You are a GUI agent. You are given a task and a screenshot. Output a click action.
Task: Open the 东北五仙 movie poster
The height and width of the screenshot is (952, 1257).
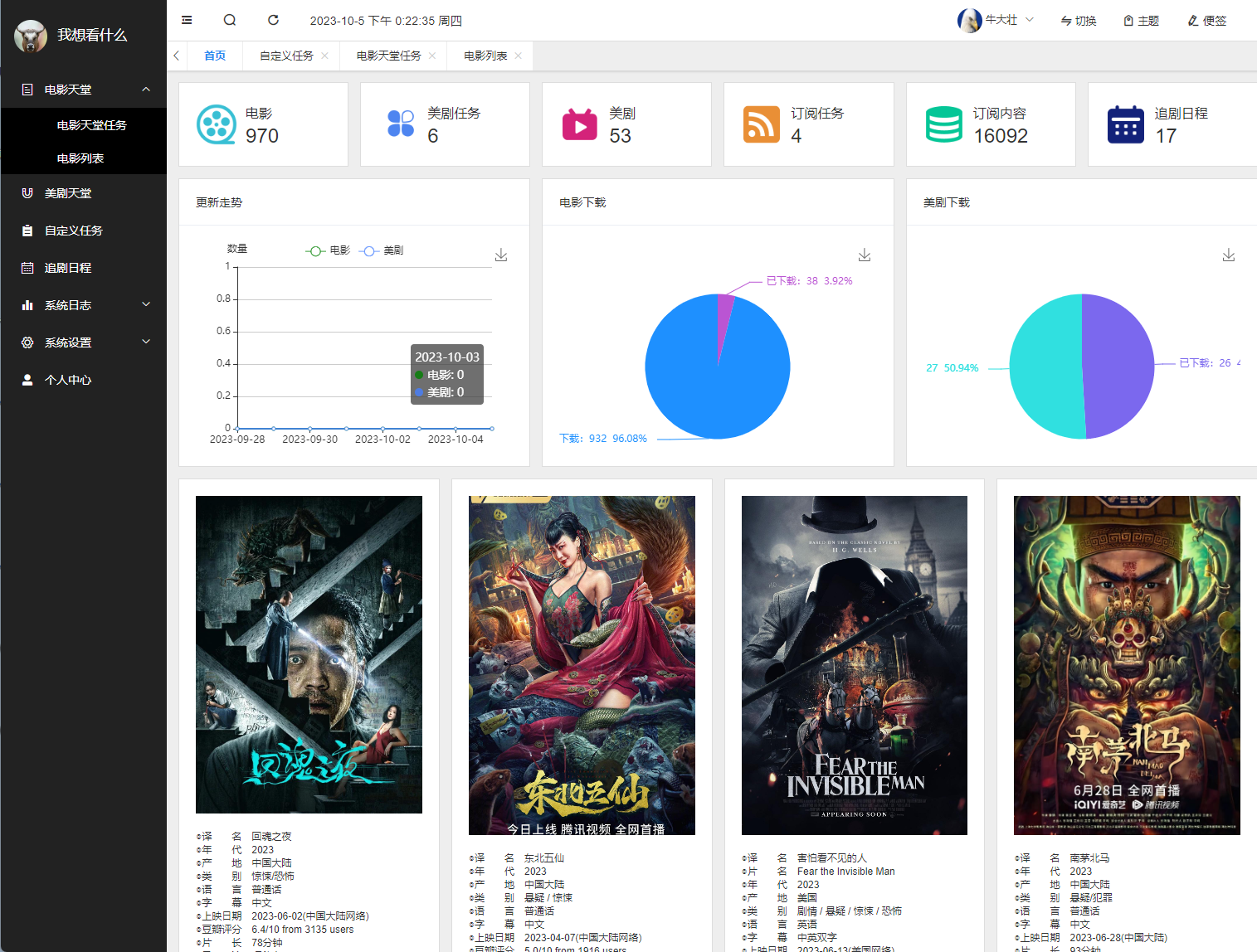[582, 665]
